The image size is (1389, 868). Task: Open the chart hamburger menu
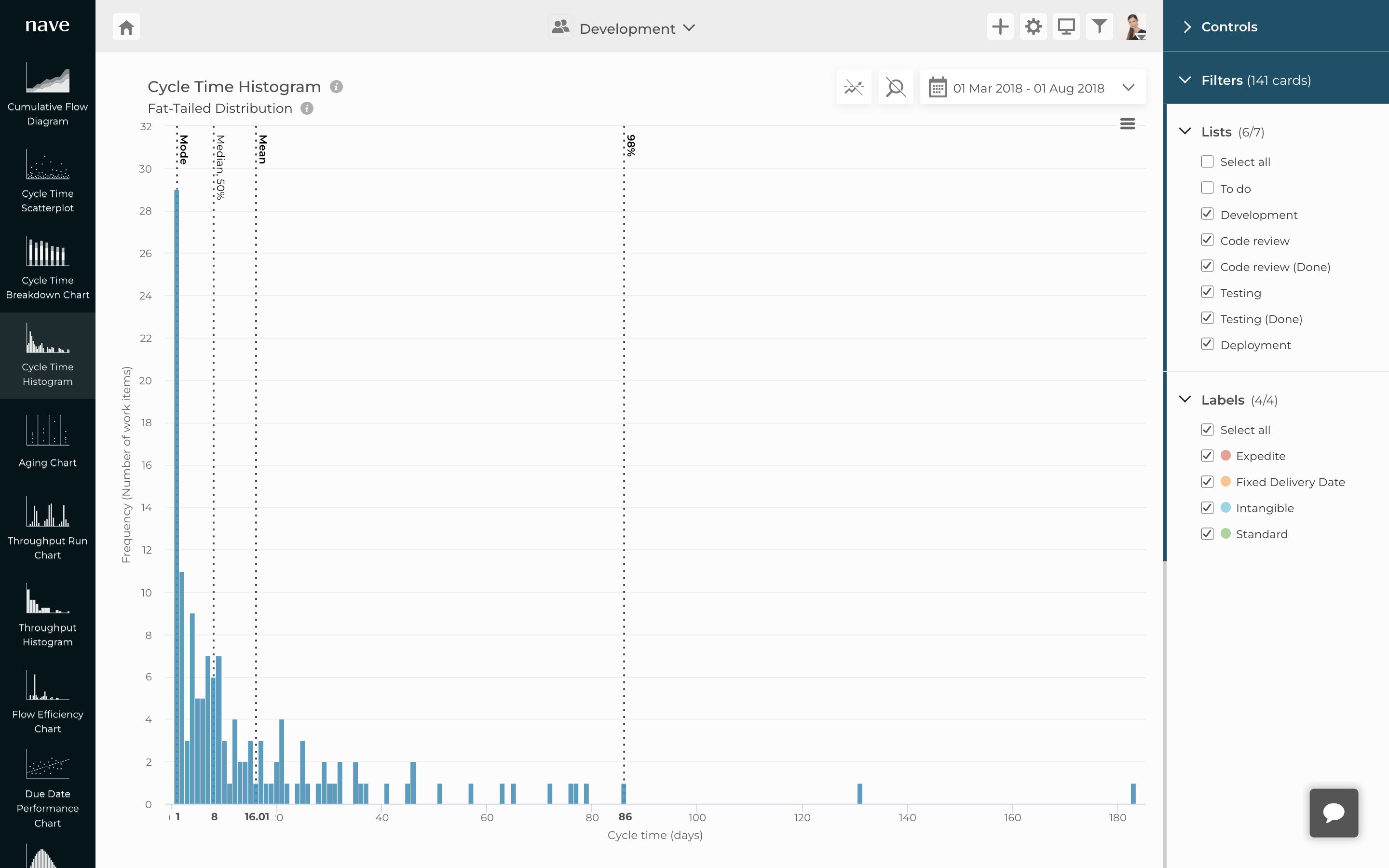pos(1127,123)
